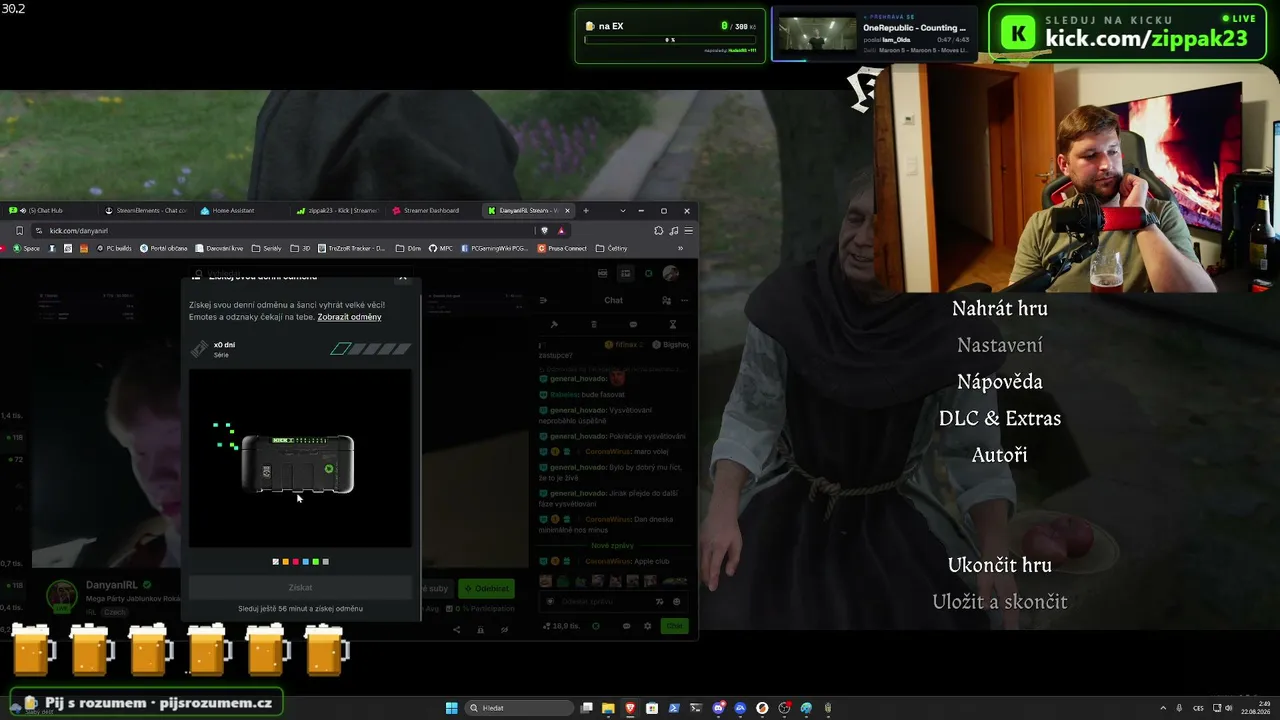The image size is (1280, 720).
Task: Open the MPC GitHub bookmark
Action: coord(441,248)
